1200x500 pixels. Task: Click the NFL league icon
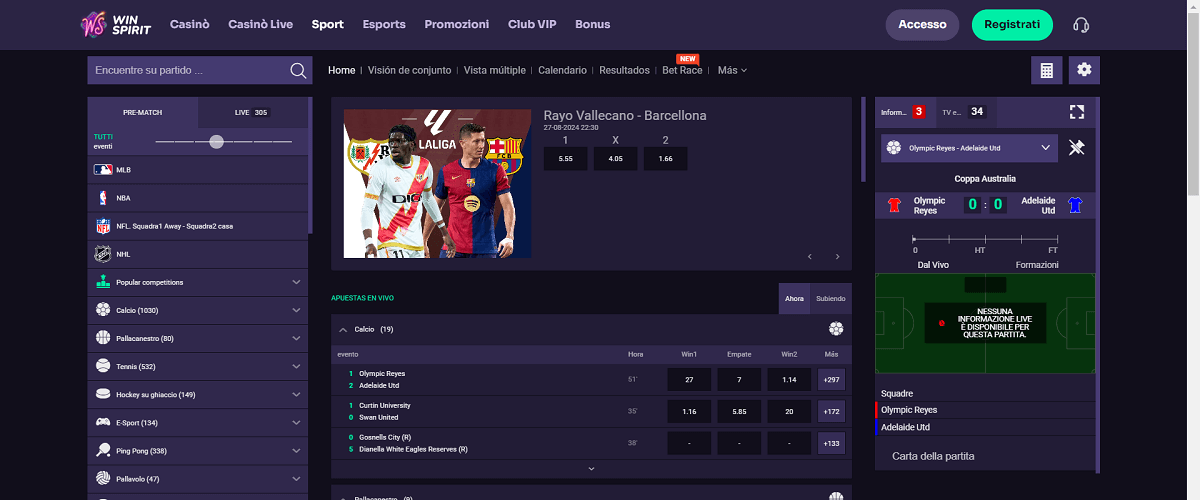(x=102, y=226)
